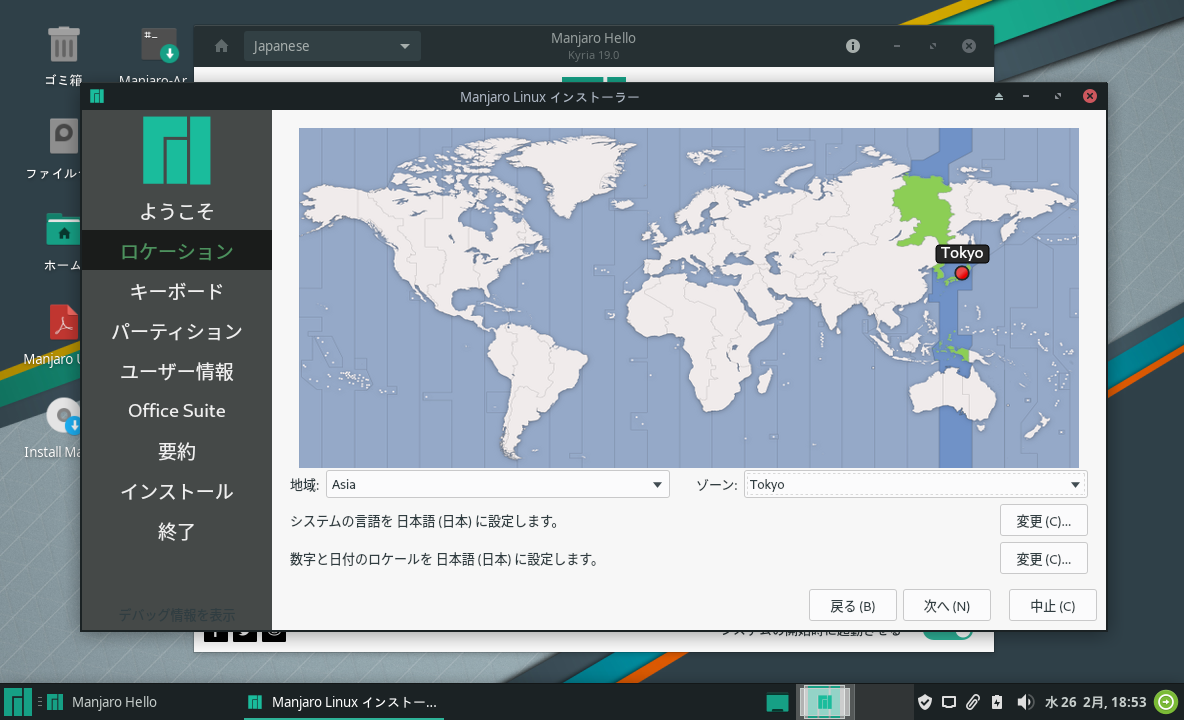Open the display tray icon
Screen dimensions: 1184x720
click(948, 703)
